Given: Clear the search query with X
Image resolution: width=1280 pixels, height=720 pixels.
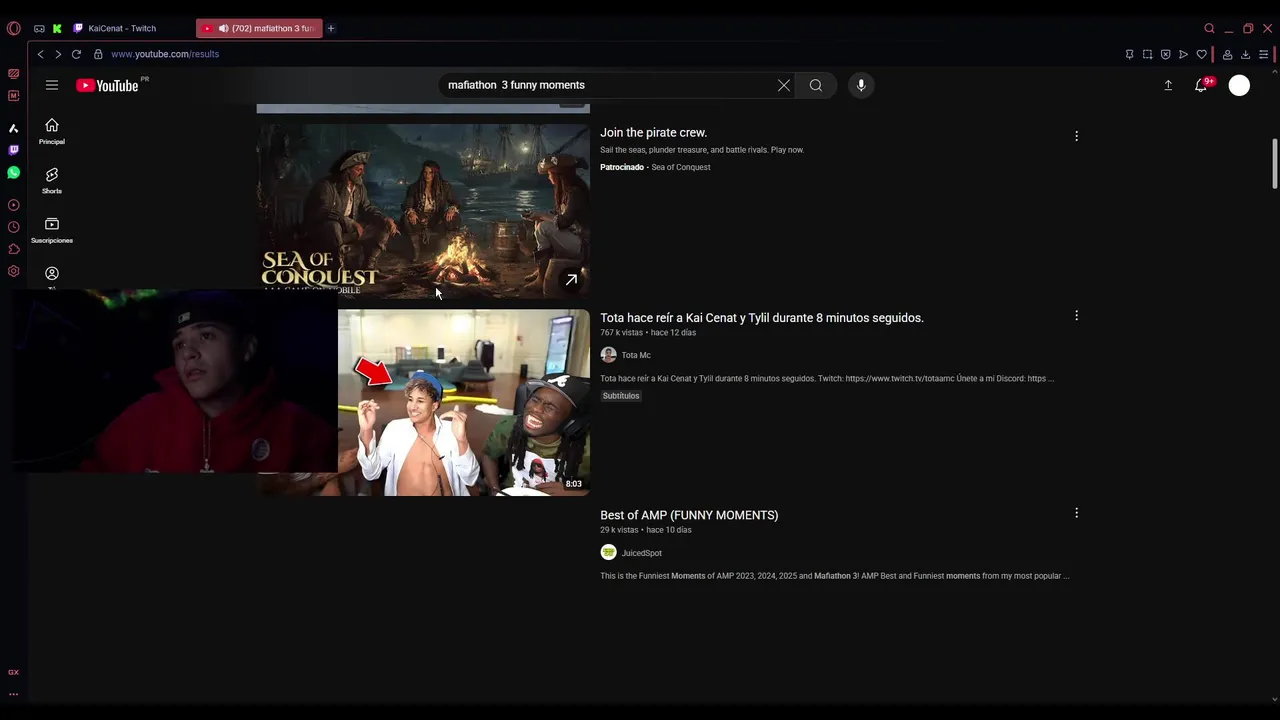Looking at the screenshot, I should click(x=784, y=85).
